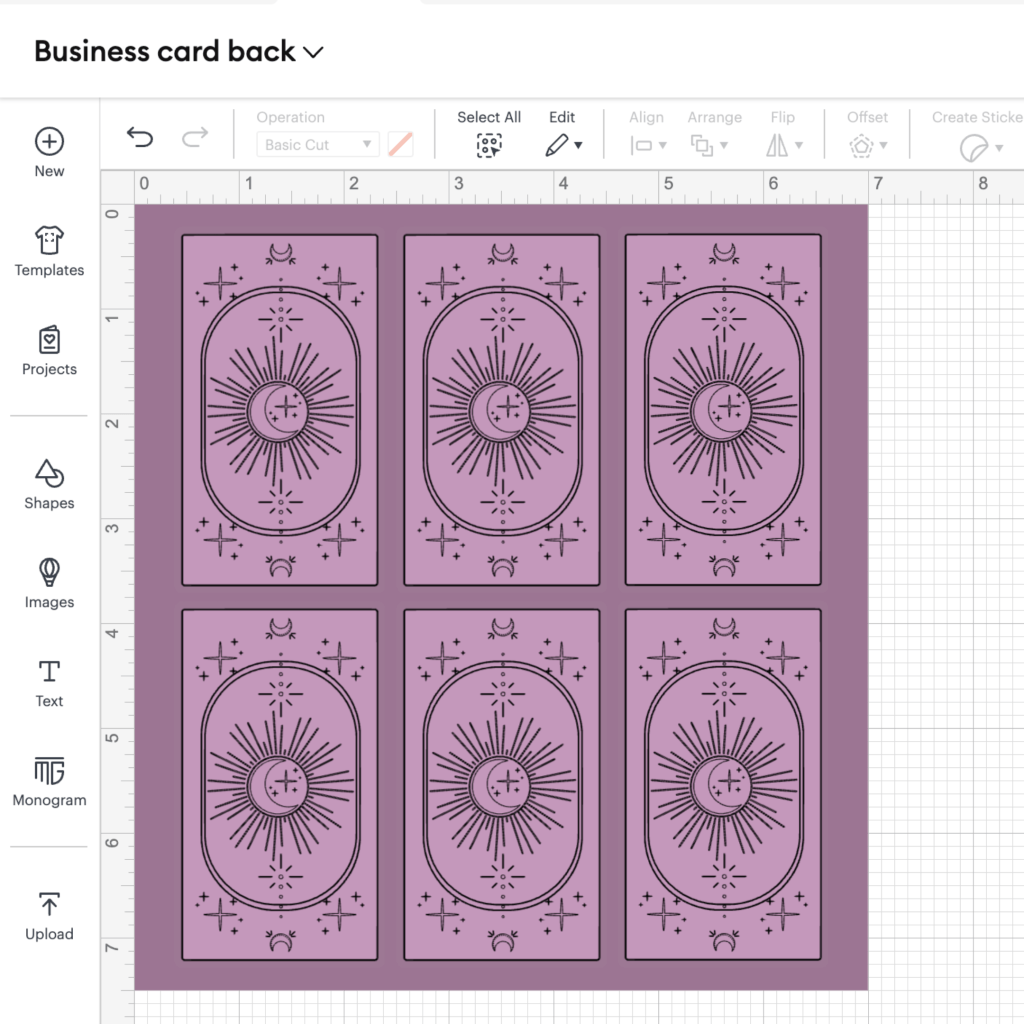Click the operation color swatch
The height and width of the screenshot is (1024, 1024).
pyautogui.click(x=400, y=144)
